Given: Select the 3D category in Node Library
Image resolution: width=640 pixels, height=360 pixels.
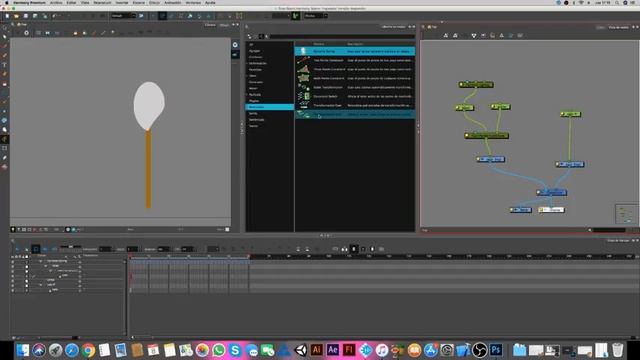Looking at the screenshot, I should coord(251,44).
